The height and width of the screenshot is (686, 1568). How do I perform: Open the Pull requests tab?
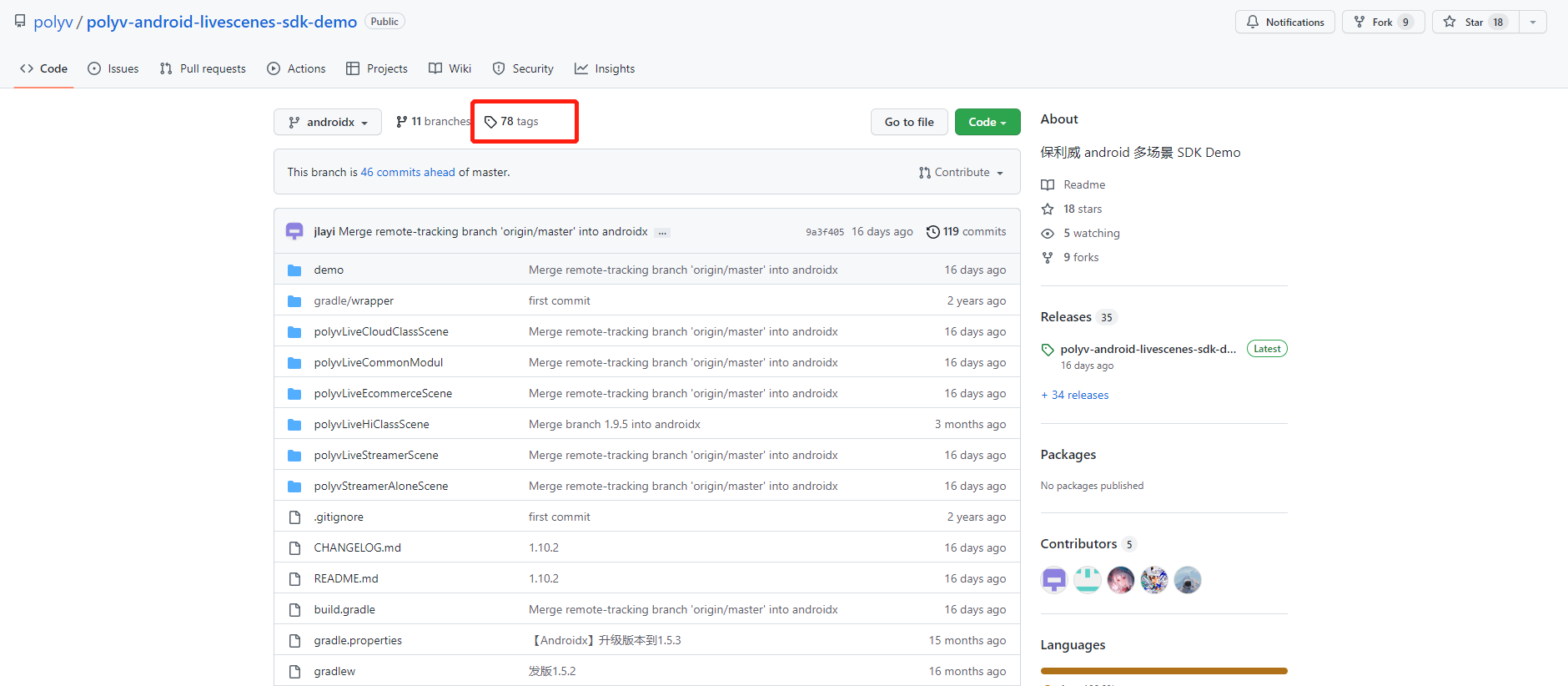point(203,68)
